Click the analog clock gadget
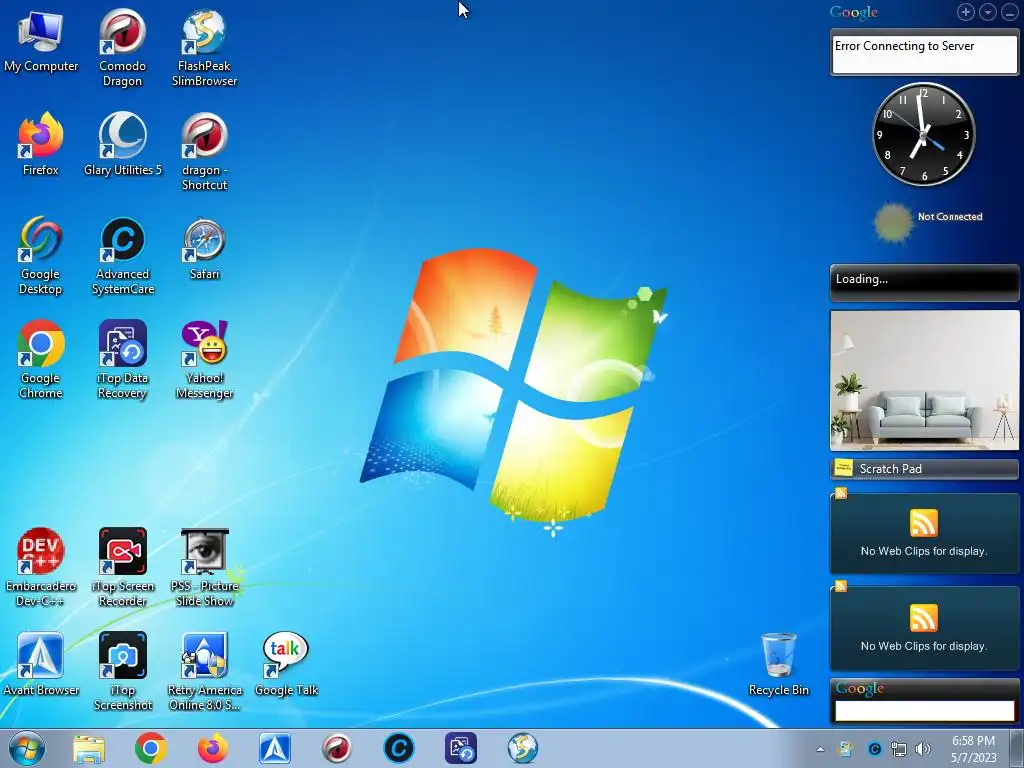 click(x=923, y=135)
